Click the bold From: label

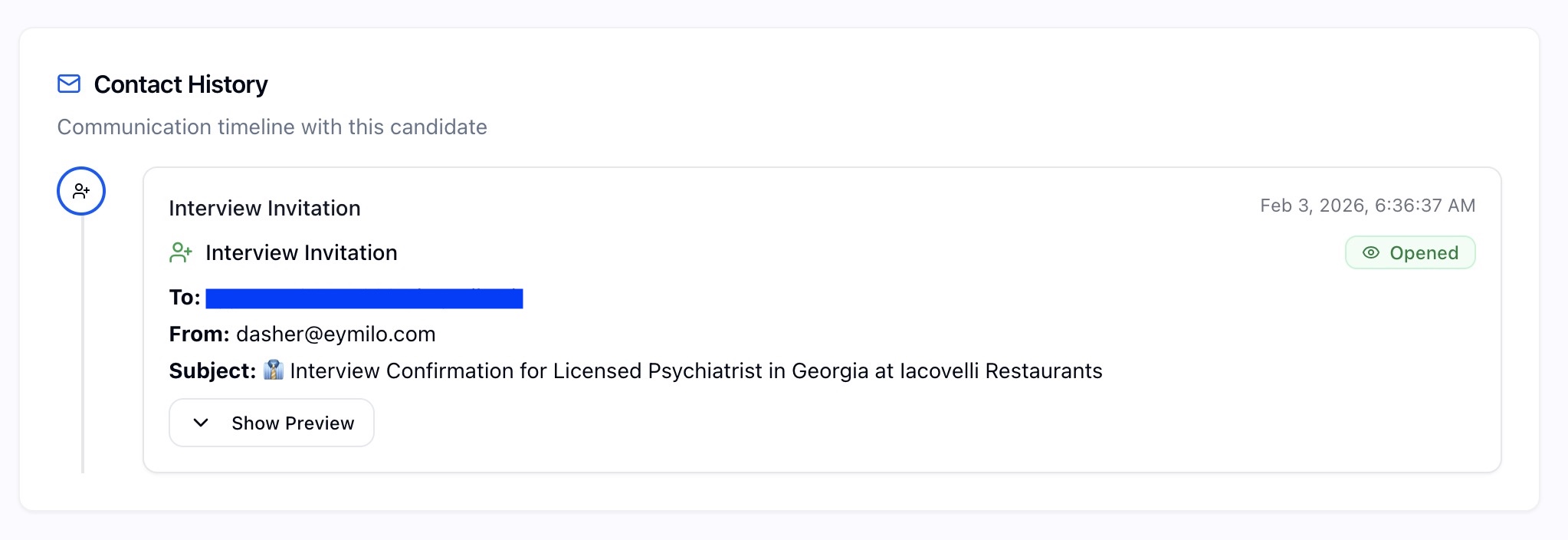pos(199,334)
